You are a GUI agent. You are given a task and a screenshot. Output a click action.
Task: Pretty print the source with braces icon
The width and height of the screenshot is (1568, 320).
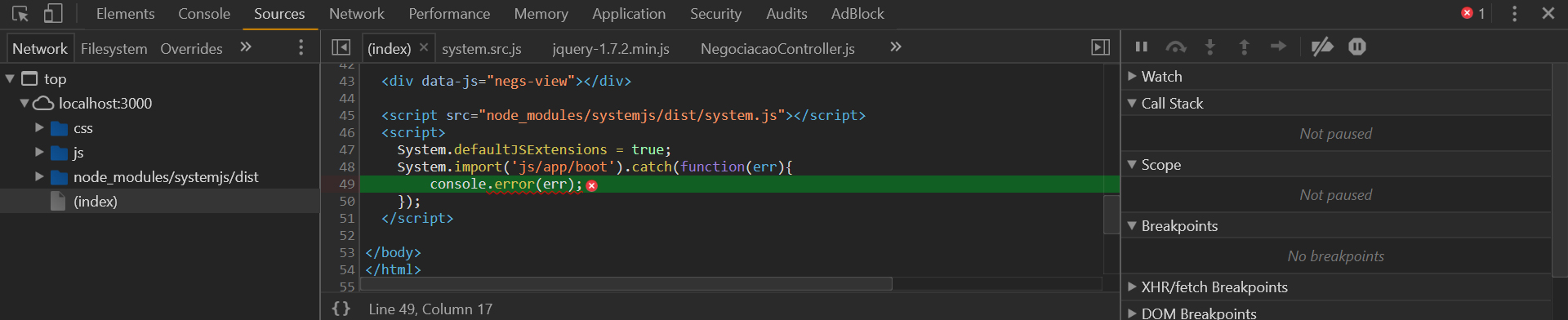click(341, 309)
